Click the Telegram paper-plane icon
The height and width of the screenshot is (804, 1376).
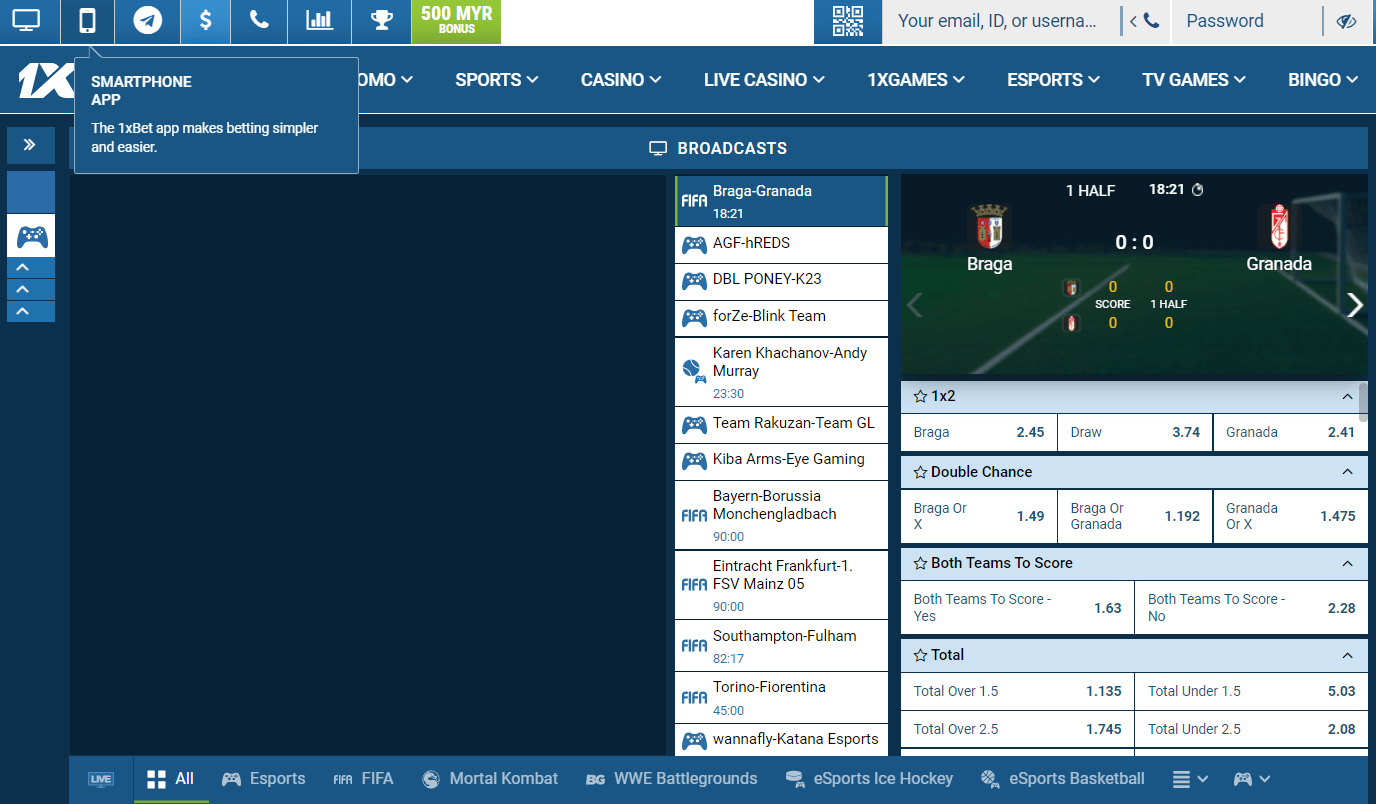(148, 20)
